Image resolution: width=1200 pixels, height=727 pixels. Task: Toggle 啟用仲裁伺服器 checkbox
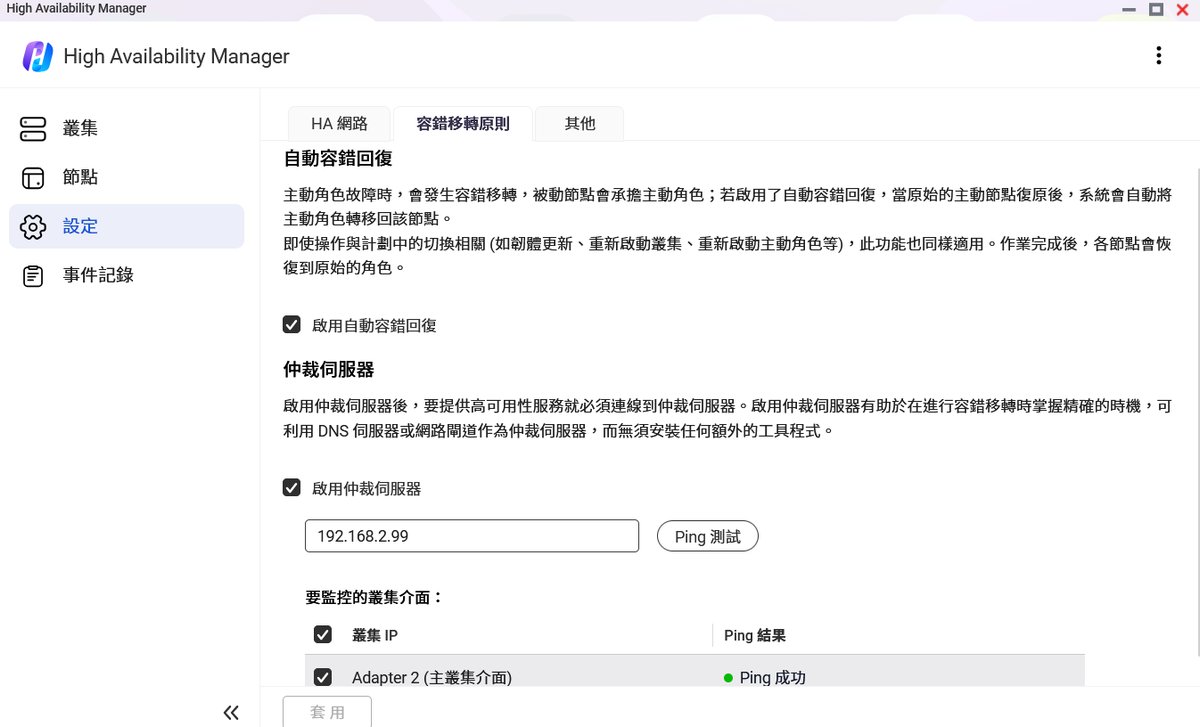(x=292, y=488)
